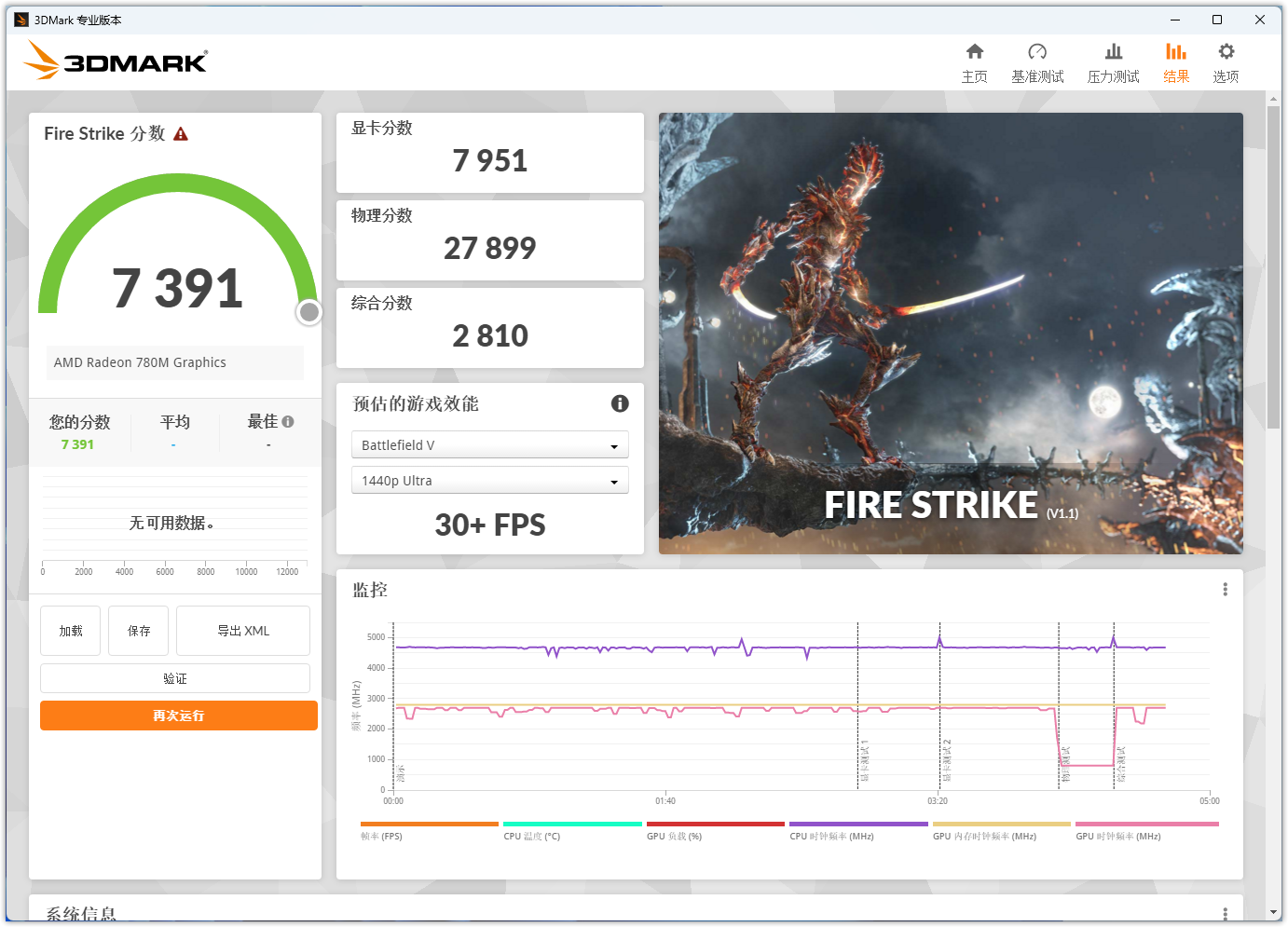
Task: Click the scrollbar up arrow
Action: coord(1273,98)
